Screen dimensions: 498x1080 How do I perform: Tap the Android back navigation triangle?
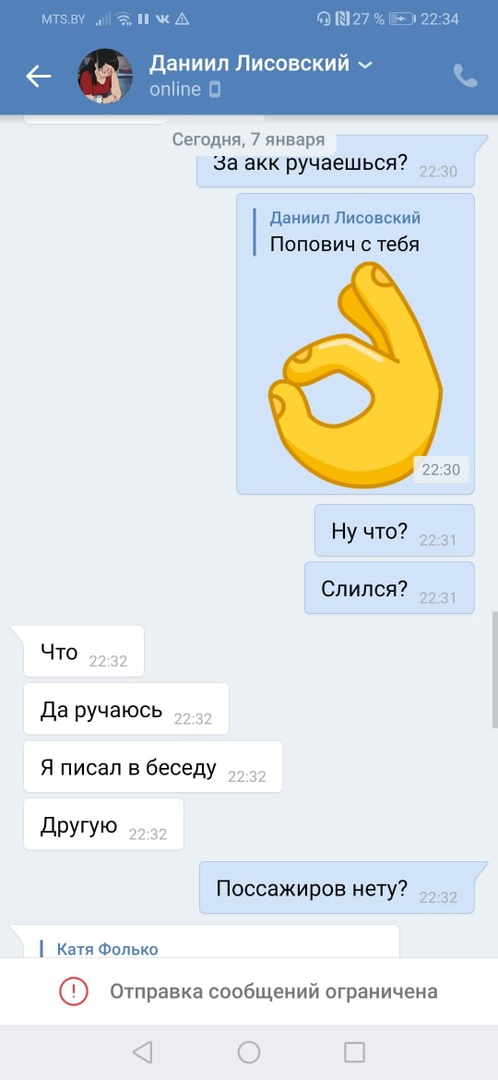coord(142,1052)
